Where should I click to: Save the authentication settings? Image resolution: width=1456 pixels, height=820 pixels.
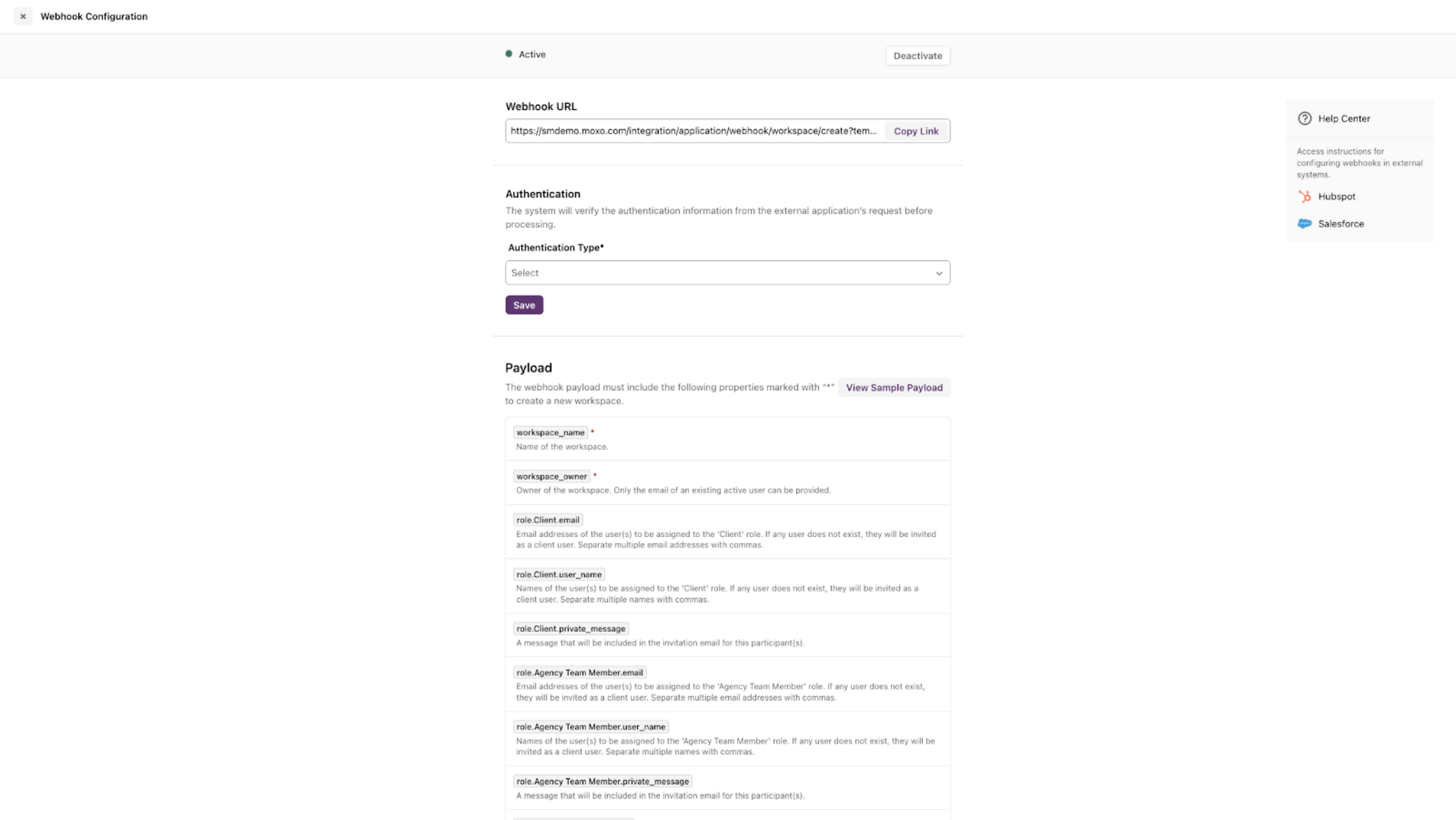coord(524,305)
